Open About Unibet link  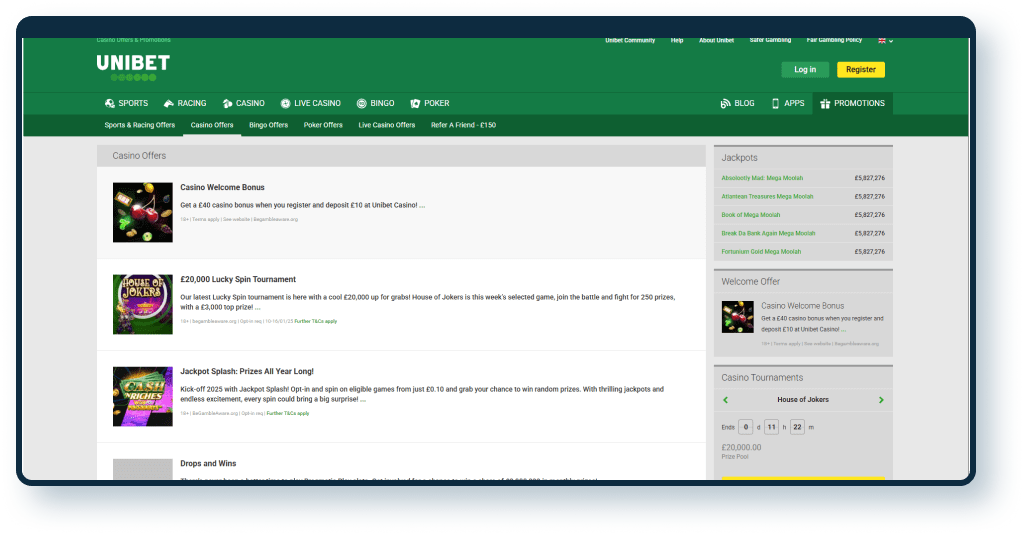tap(716, 40)
